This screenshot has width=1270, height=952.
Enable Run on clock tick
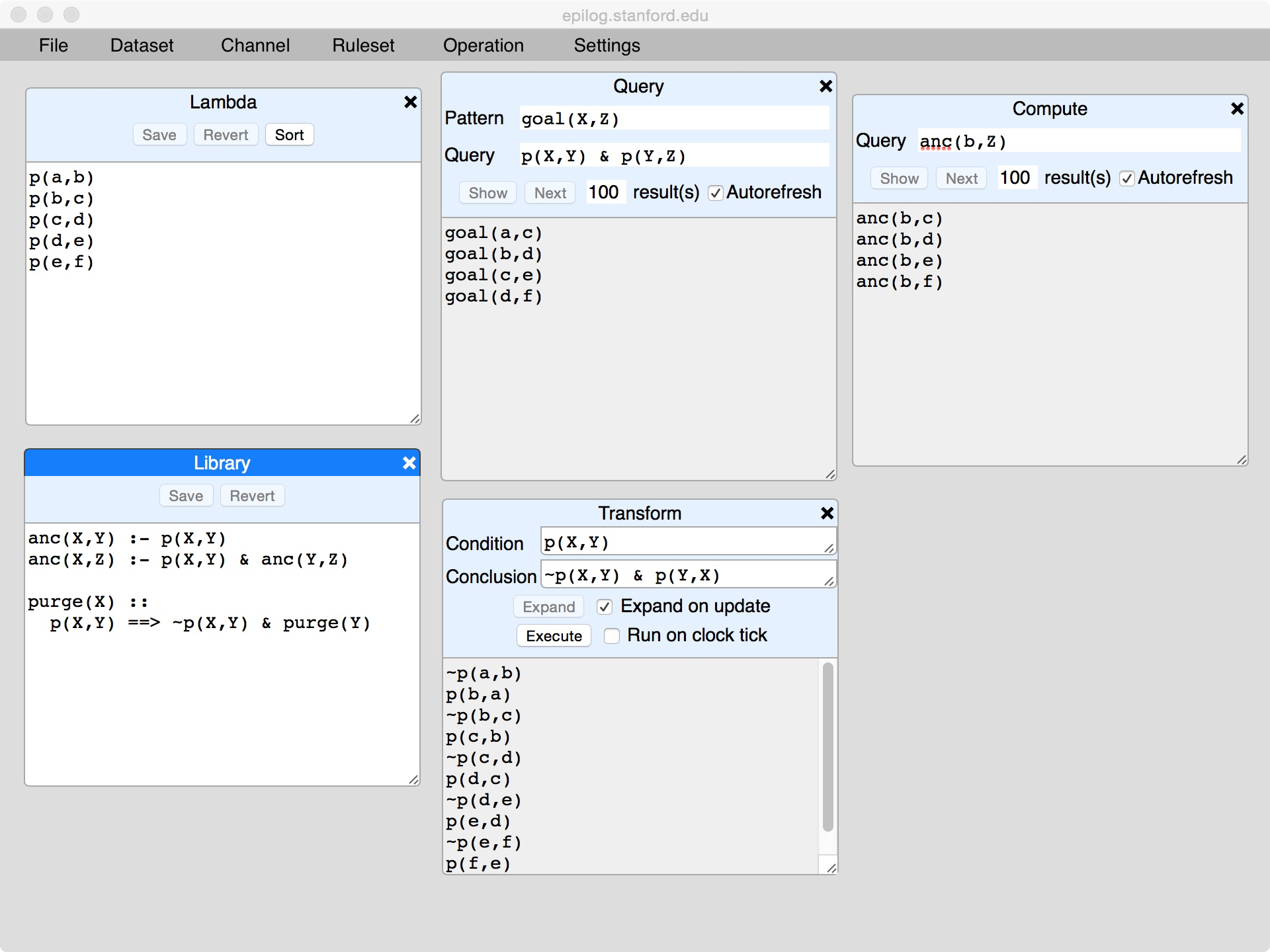(612, 636)
